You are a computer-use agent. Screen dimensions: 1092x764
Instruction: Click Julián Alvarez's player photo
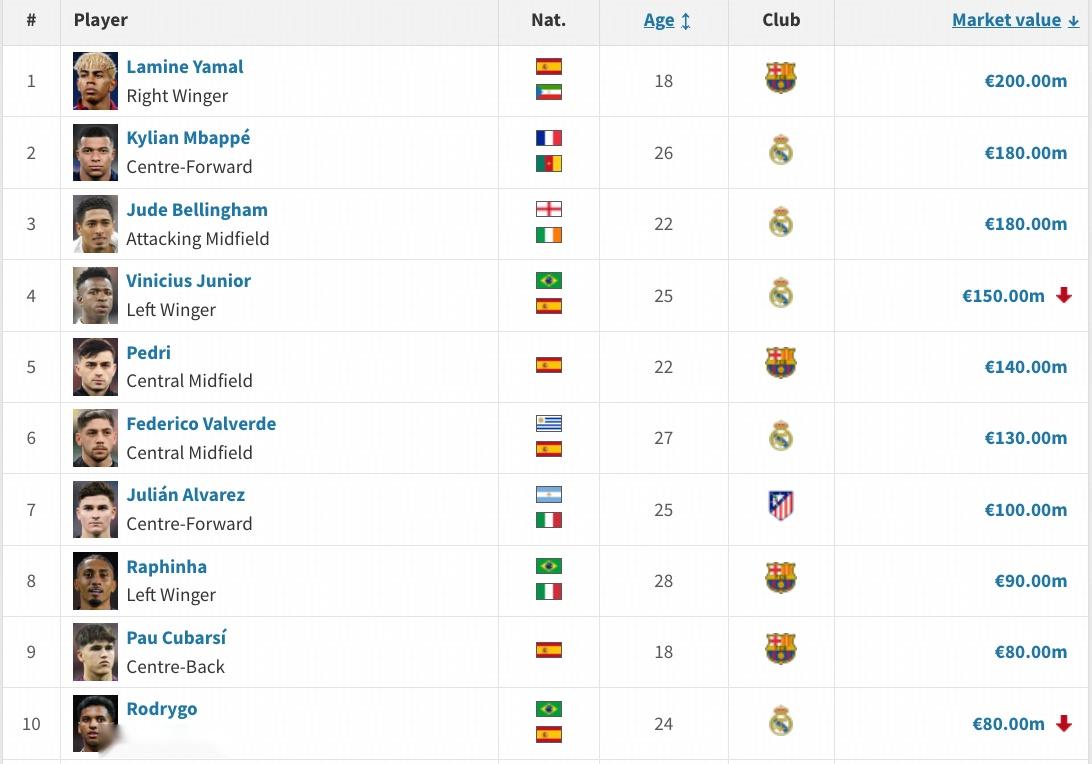[x=96, y=509]
